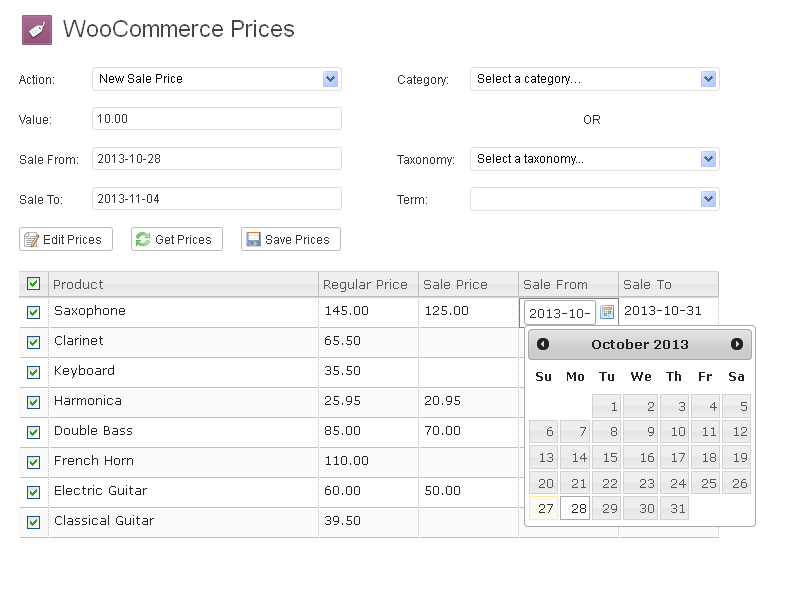Click French Horn's regular price 110.00

point(346,461)
